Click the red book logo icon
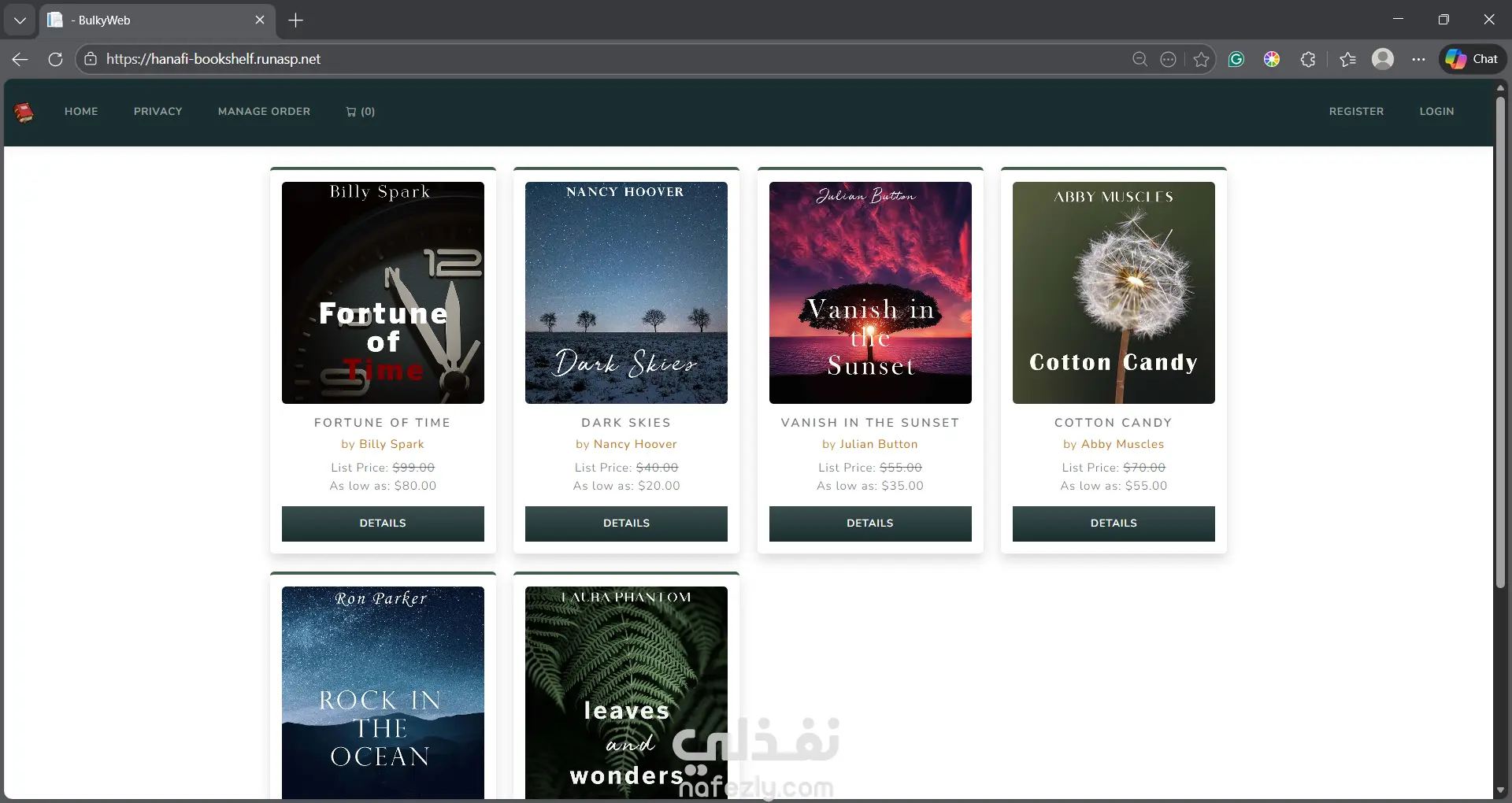Screen dimensions: 1512x803 [x=24, y=113]
